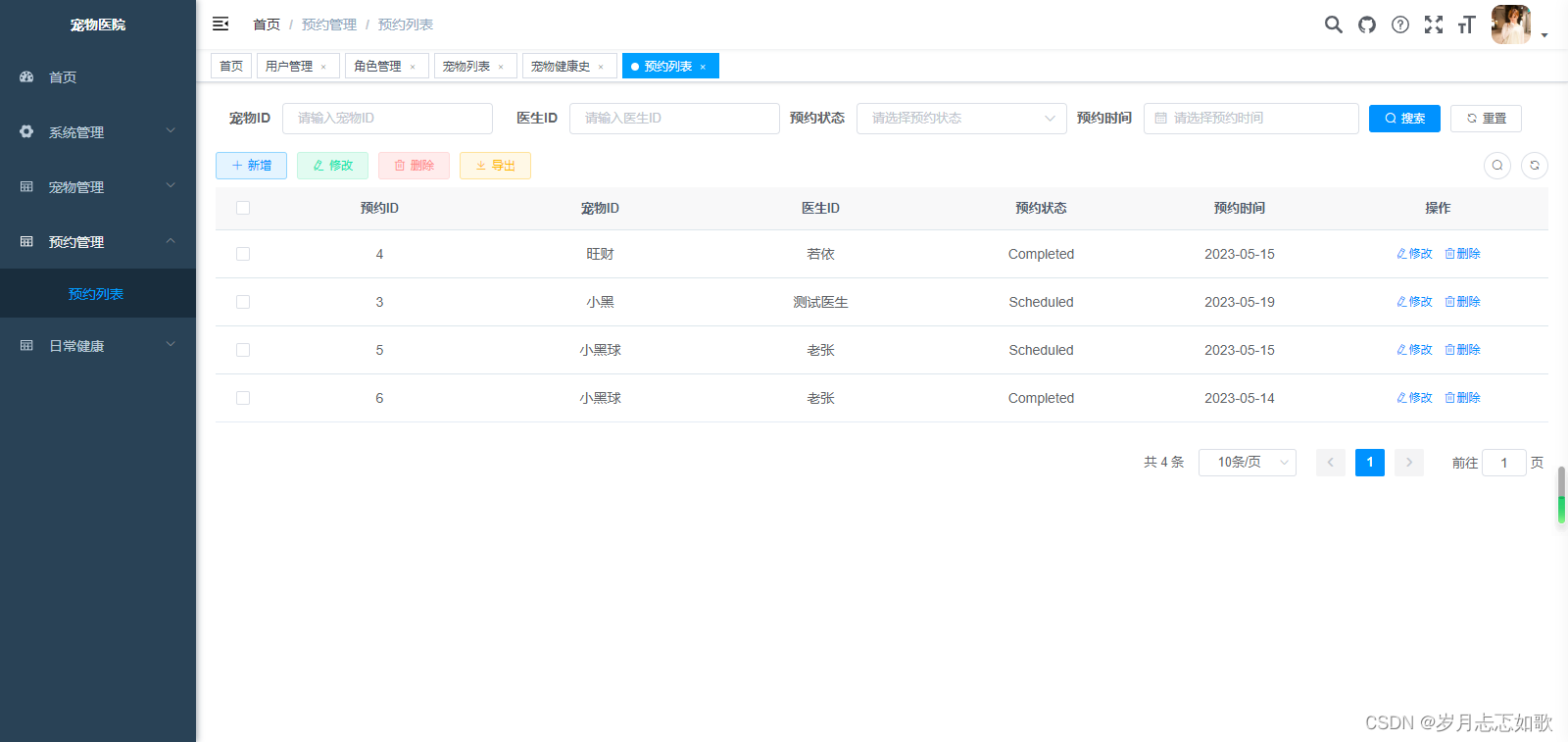Close the active 预约列表 tab
This screenshot has width=1568, height=742.
coord(703,67)
